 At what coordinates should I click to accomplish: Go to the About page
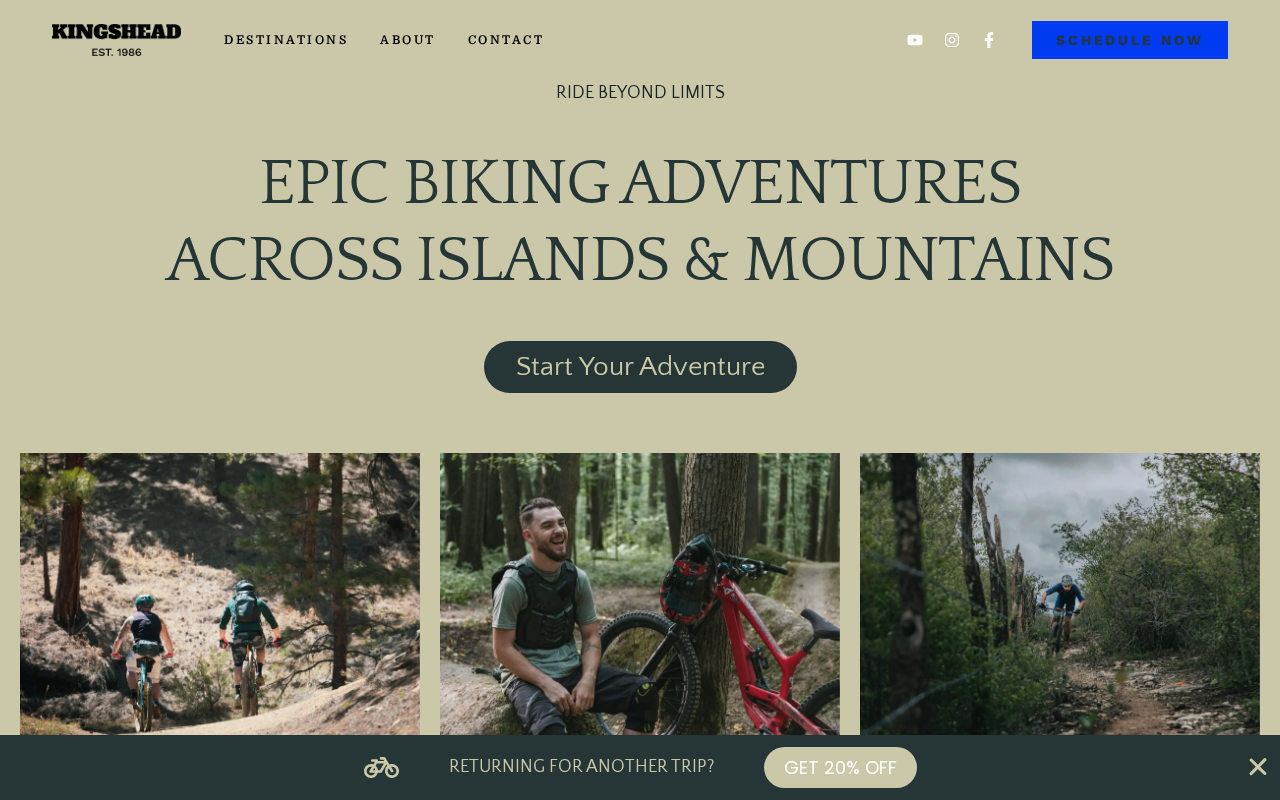pyautogui.click(x=407, y=40)
